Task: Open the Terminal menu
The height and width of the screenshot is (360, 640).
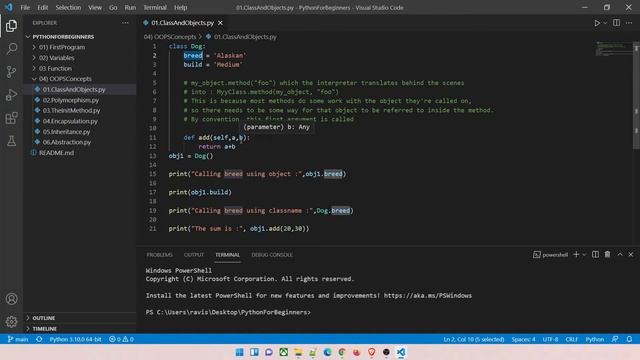Action: point(155,7)
